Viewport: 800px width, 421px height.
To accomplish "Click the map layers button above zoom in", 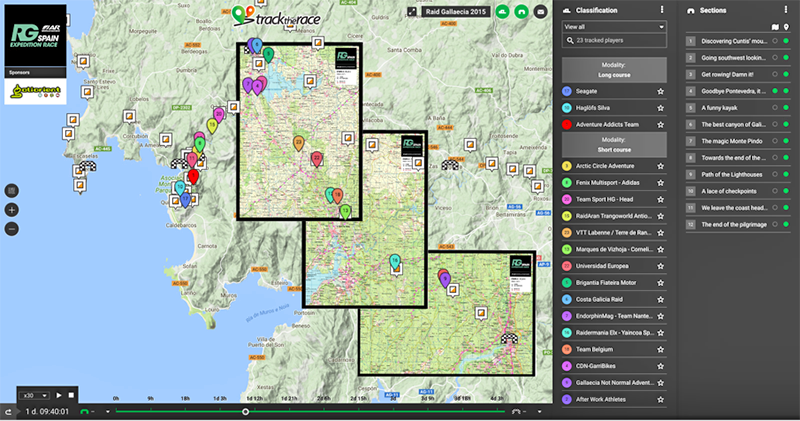I will 12,191.
